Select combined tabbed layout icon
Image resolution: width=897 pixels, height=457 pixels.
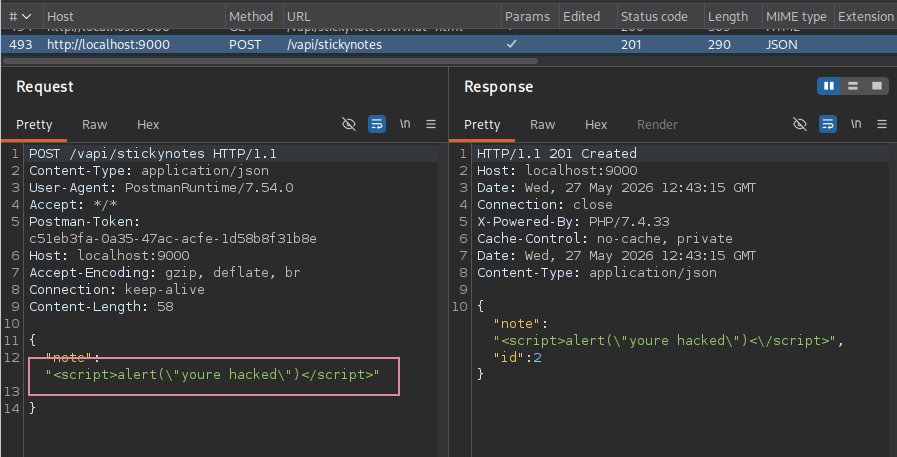point(877,86)
